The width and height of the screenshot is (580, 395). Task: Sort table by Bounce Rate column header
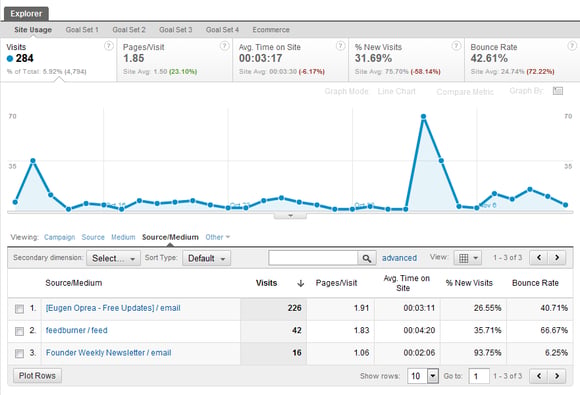[x=535, y=283]
